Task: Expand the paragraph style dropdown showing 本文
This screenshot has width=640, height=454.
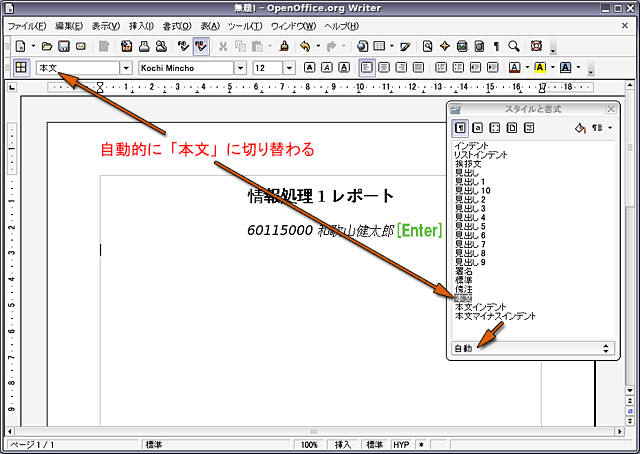Action: (x=126, y=68)
